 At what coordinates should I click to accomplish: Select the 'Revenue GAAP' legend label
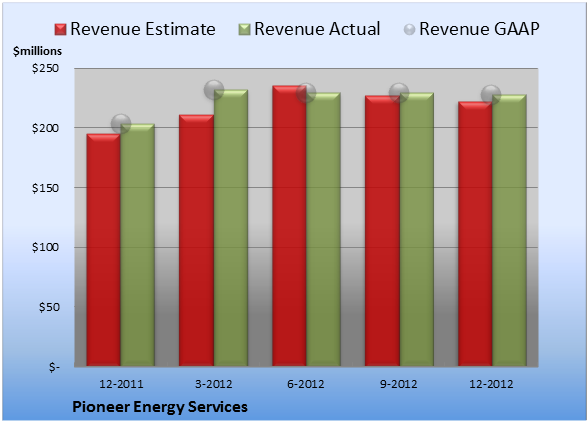[x=479, y=29]
